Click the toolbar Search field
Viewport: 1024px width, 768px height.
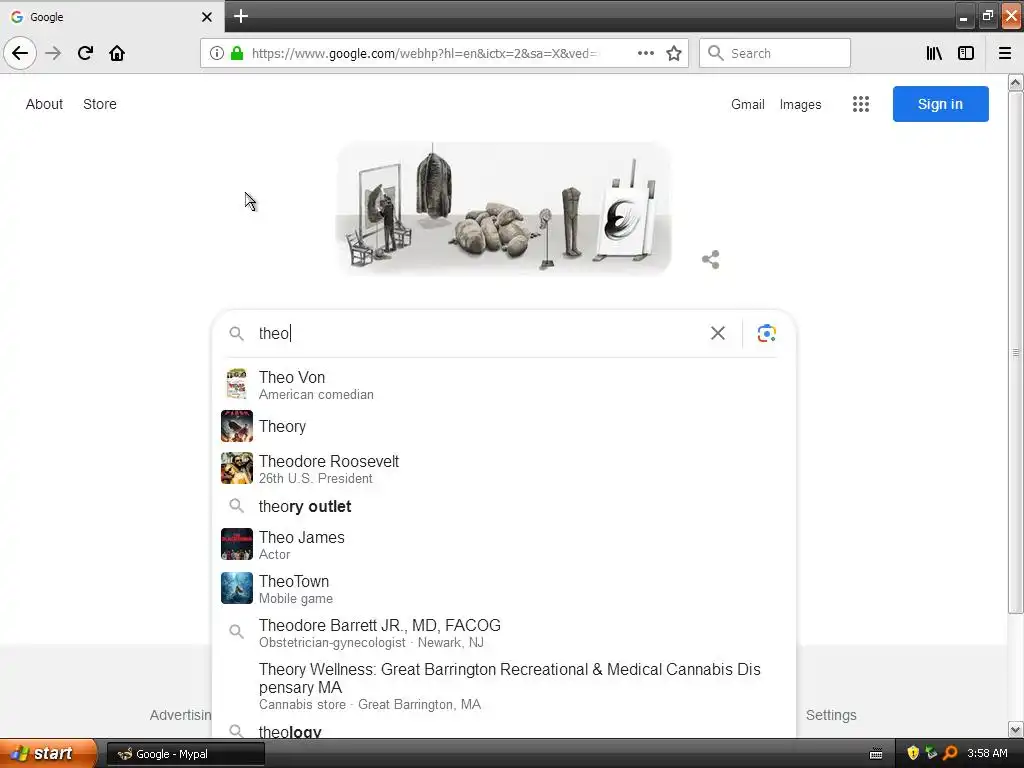click(775, 53)
